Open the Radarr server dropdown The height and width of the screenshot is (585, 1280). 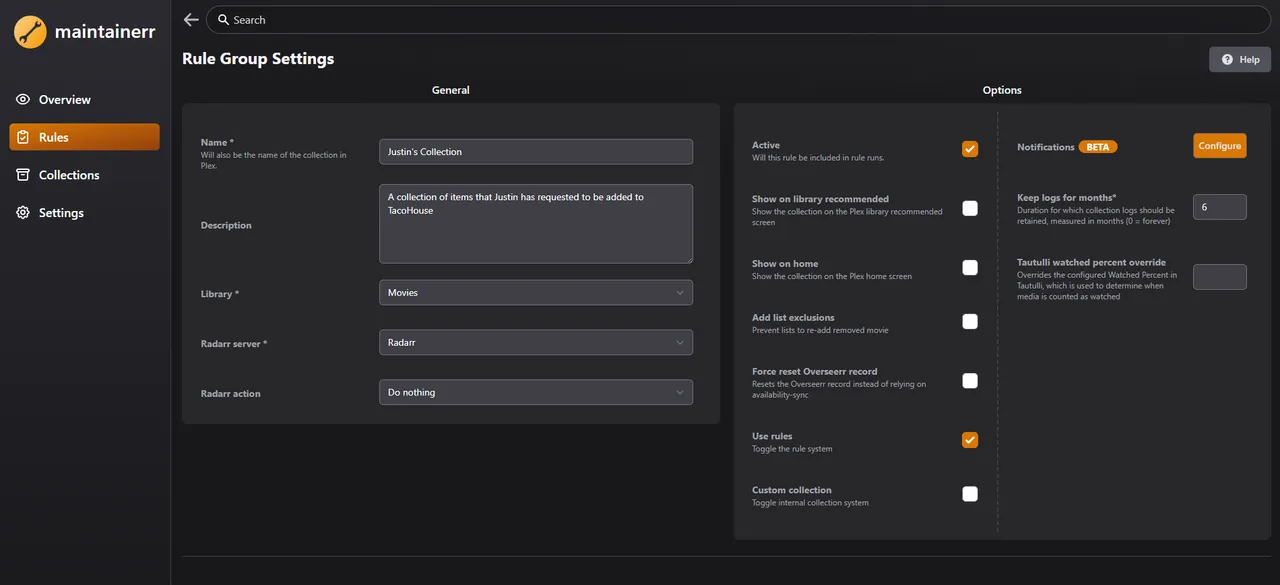point(535,342)
